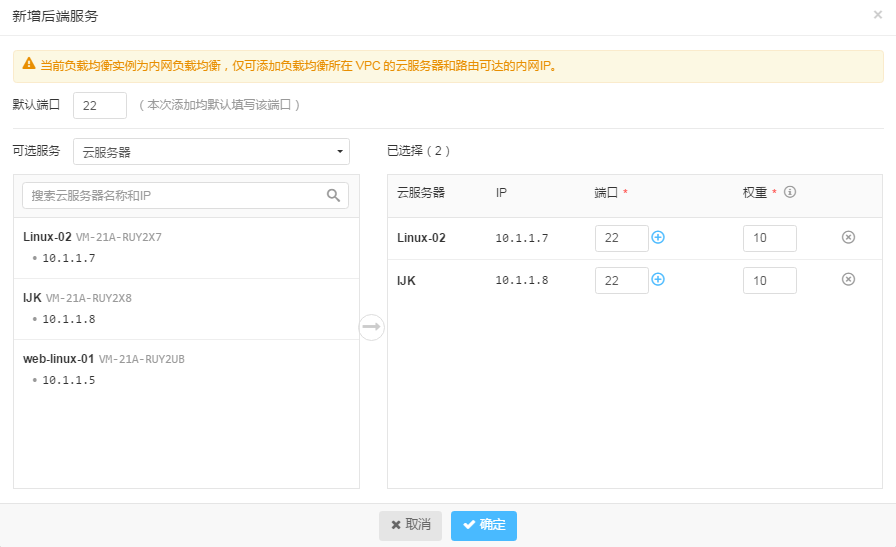This screenshot has height=547, width=896.
Task: Click the search magnifier icon
Action: tap(333, 195)
